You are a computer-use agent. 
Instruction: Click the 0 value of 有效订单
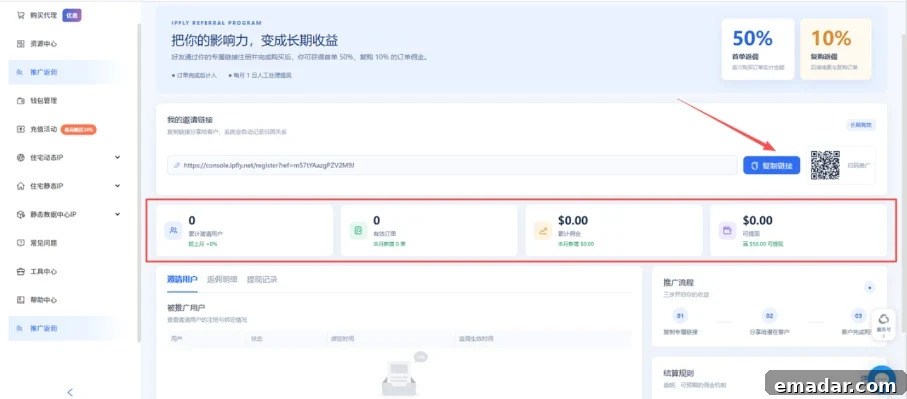(377, 220)
